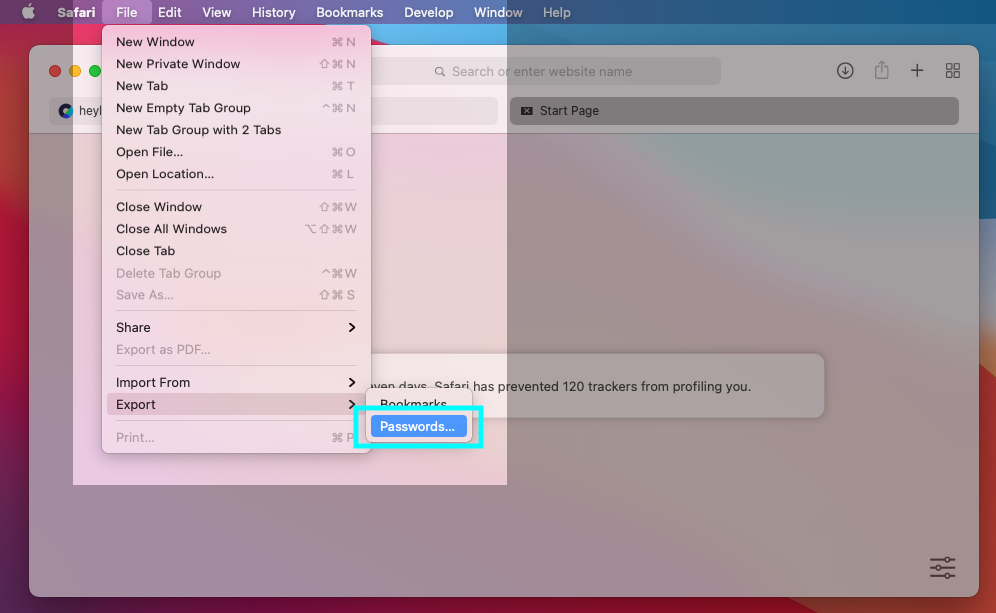Open the Apple menu
The height and width of the screenshot is (613, 996).
[28, 12]
